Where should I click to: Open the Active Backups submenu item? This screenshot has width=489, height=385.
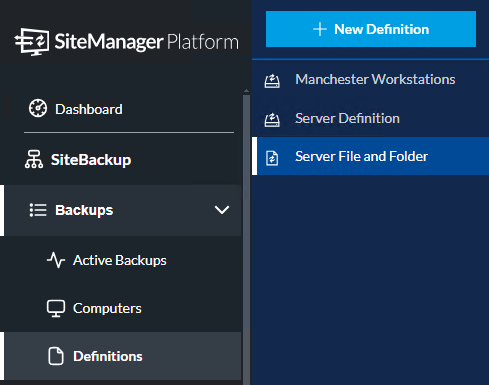click(x=121, y=260)
